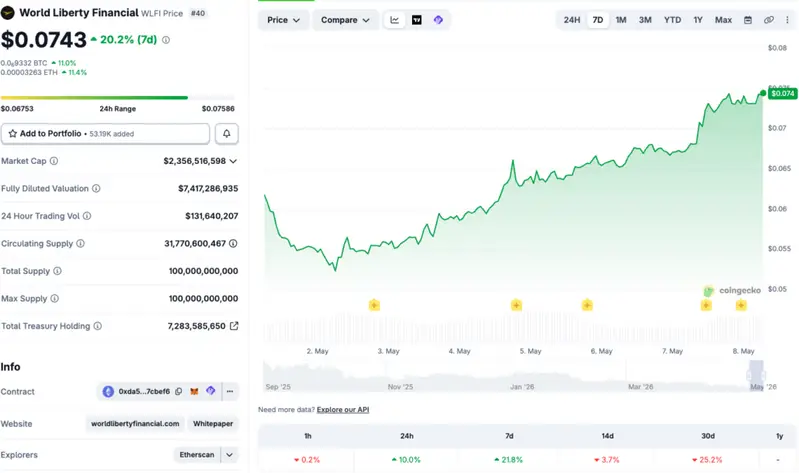Click the Ethereum contract chain icon
Viewport: 799px width, 473px height.
coord(108,391)
